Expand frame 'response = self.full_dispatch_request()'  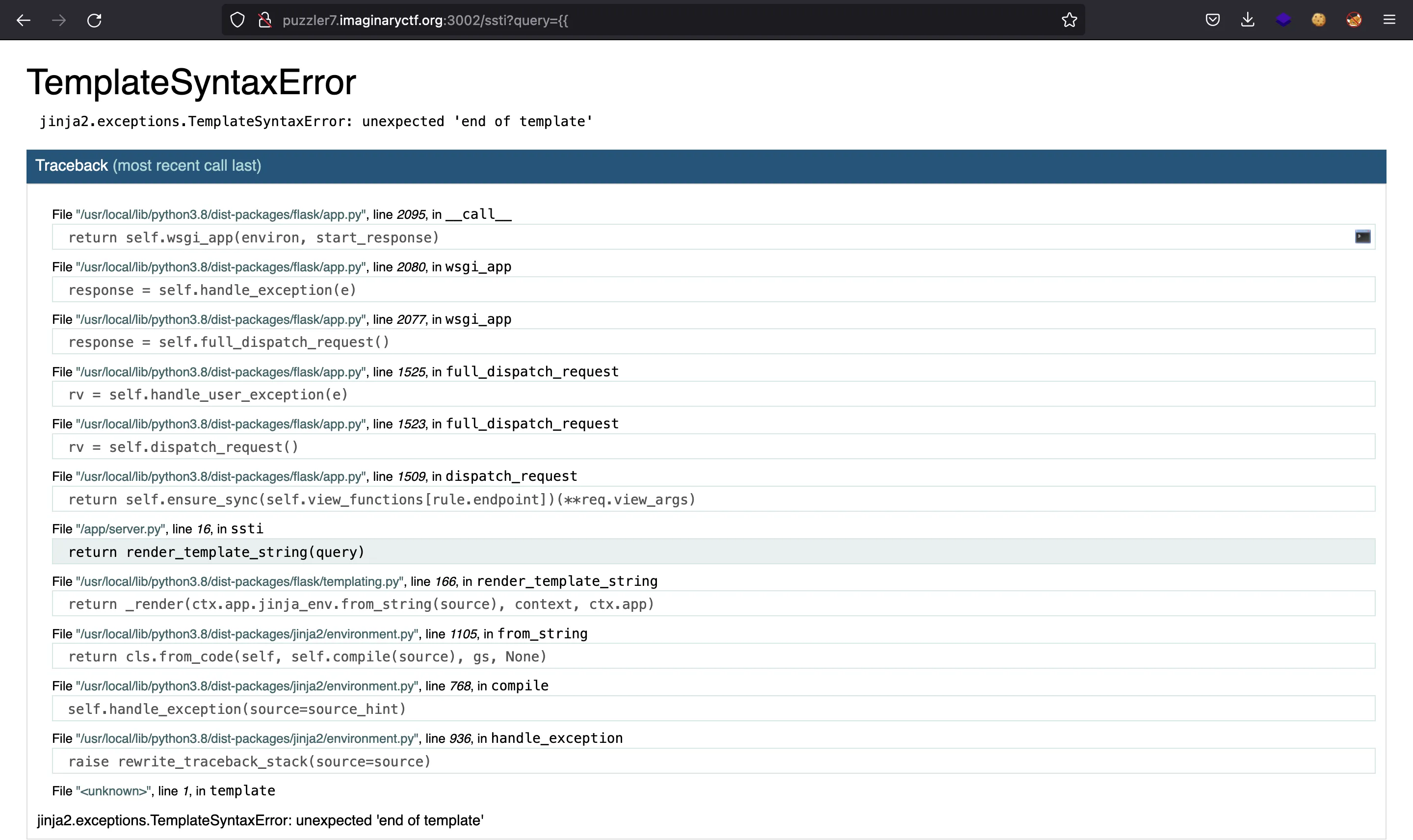tap(713, 342)
